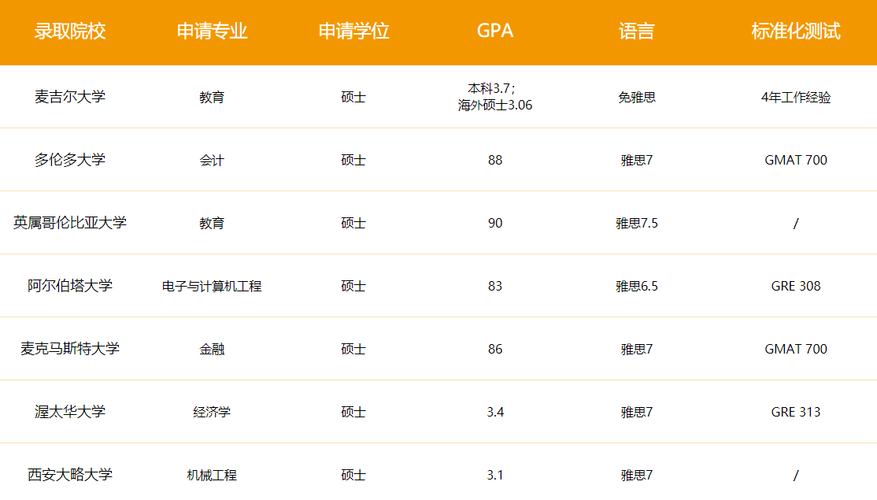
Task: Select the 本科3.7; 海外硕士3.06 GPA cell
Action: click(x=495, y=97)
